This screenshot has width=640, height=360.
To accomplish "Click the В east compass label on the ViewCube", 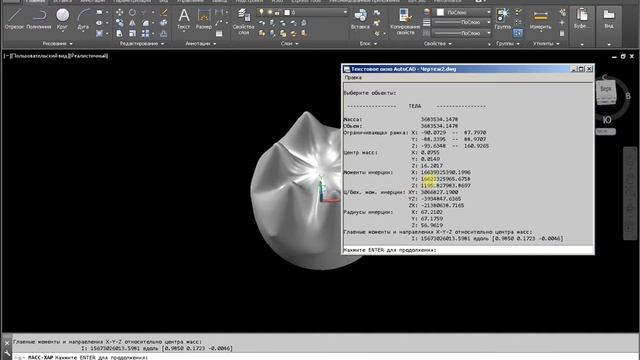I will pos(628,96).
